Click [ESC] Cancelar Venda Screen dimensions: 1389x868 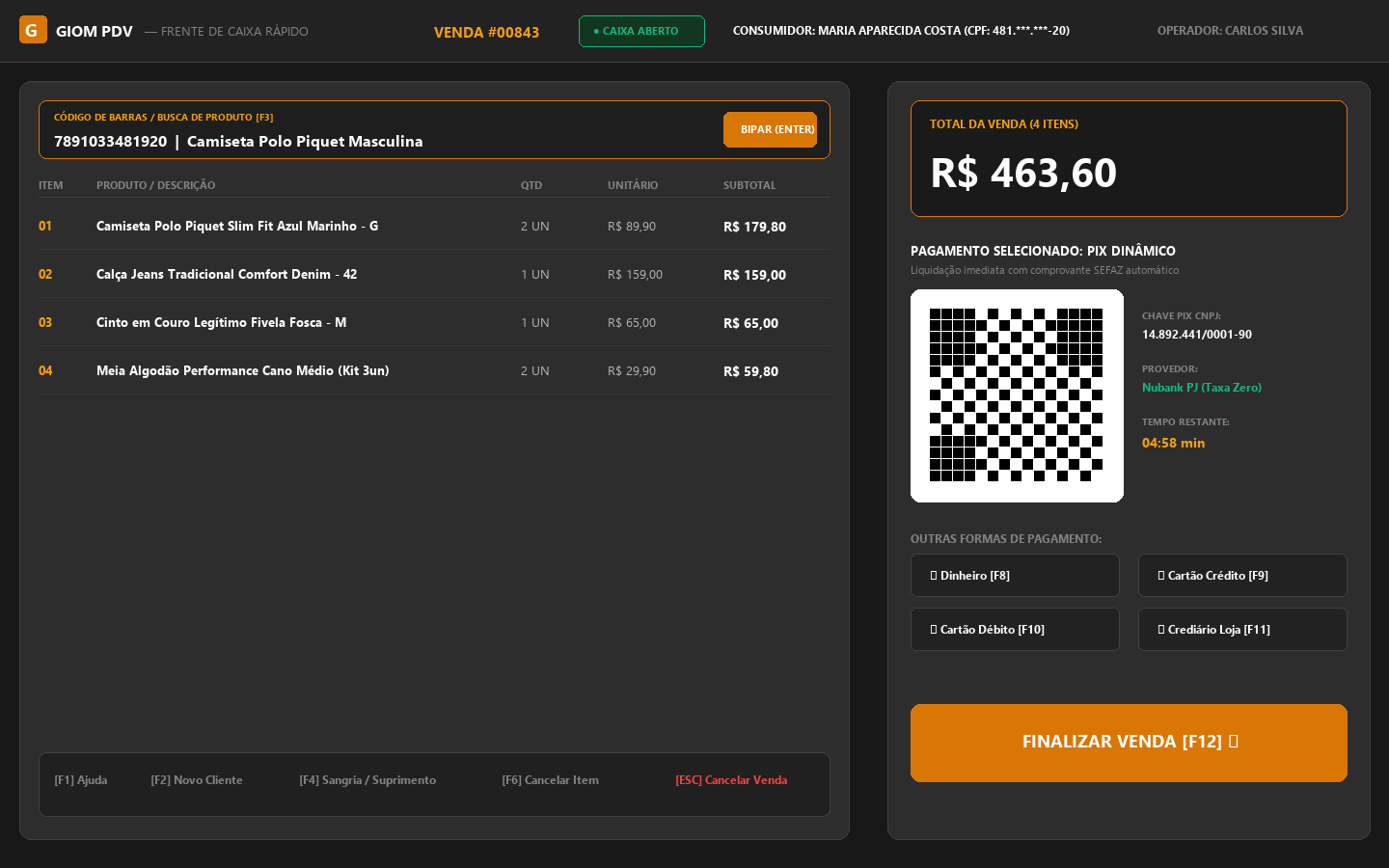click(x=731, y=780)
